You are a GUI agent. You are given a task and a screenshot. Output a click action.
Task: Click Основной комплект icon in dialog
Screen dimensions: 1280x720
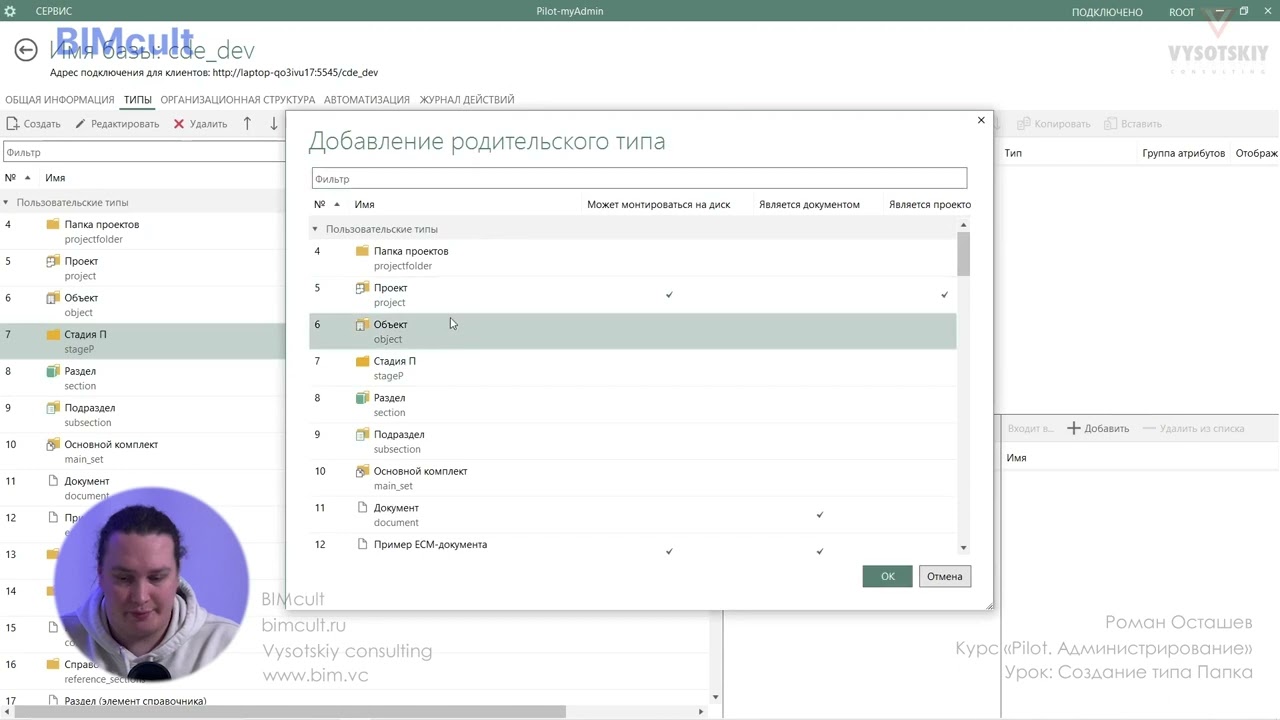coord(362,471)
